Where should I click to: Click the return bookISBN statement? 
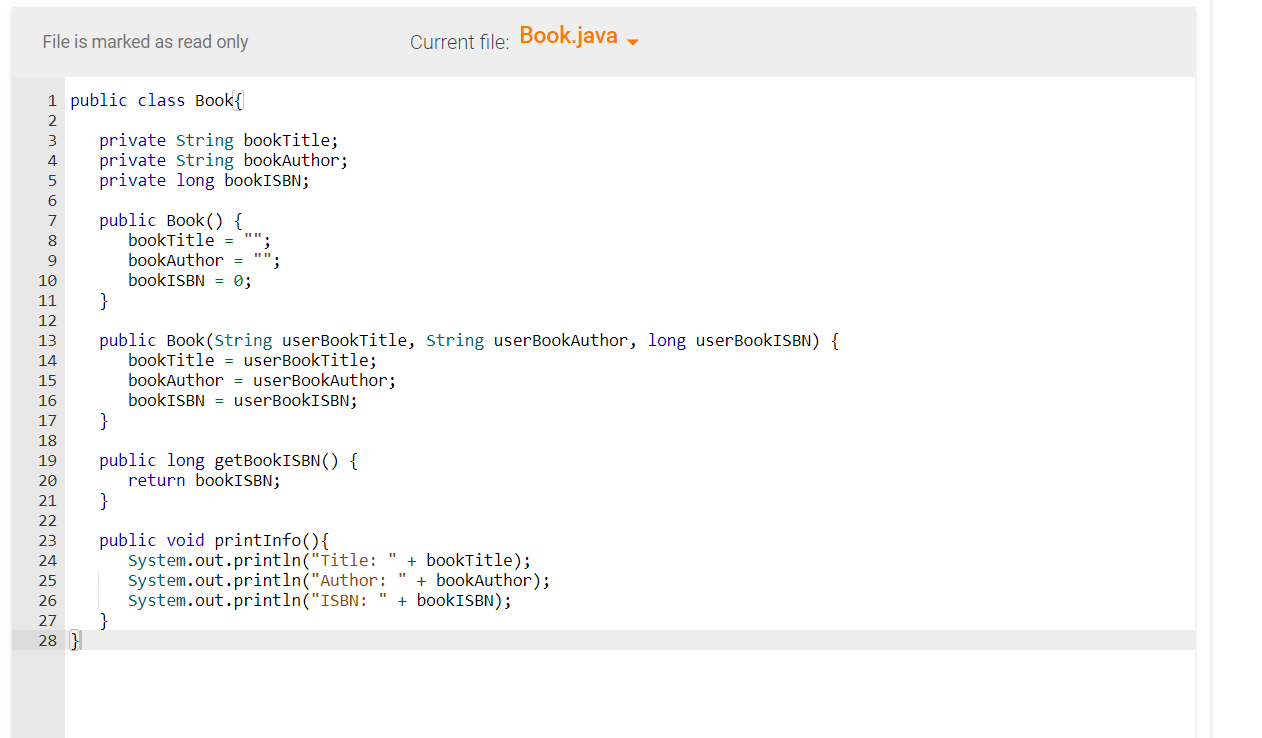tap(204, 480)
